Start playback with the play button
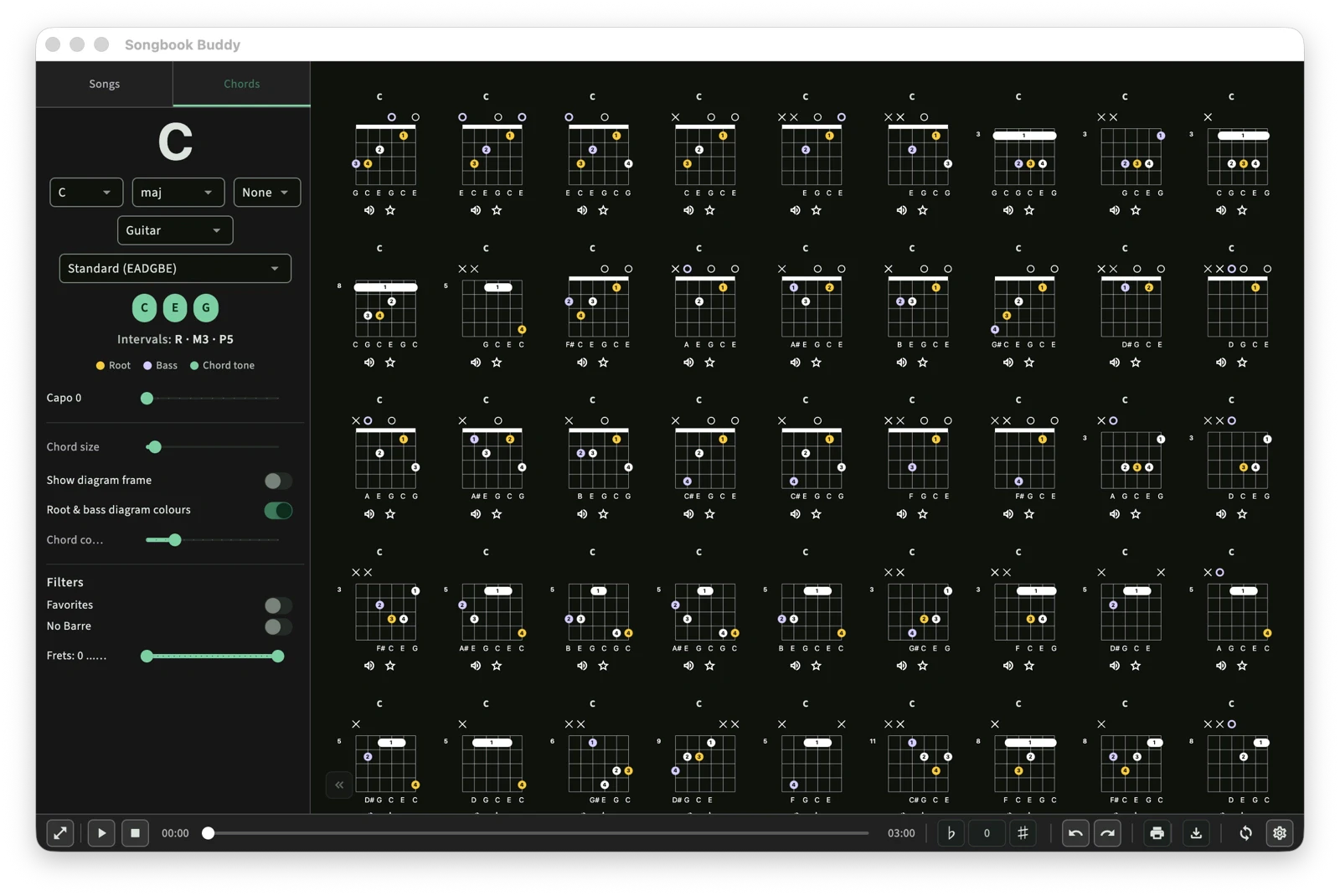 click(101, 833)
